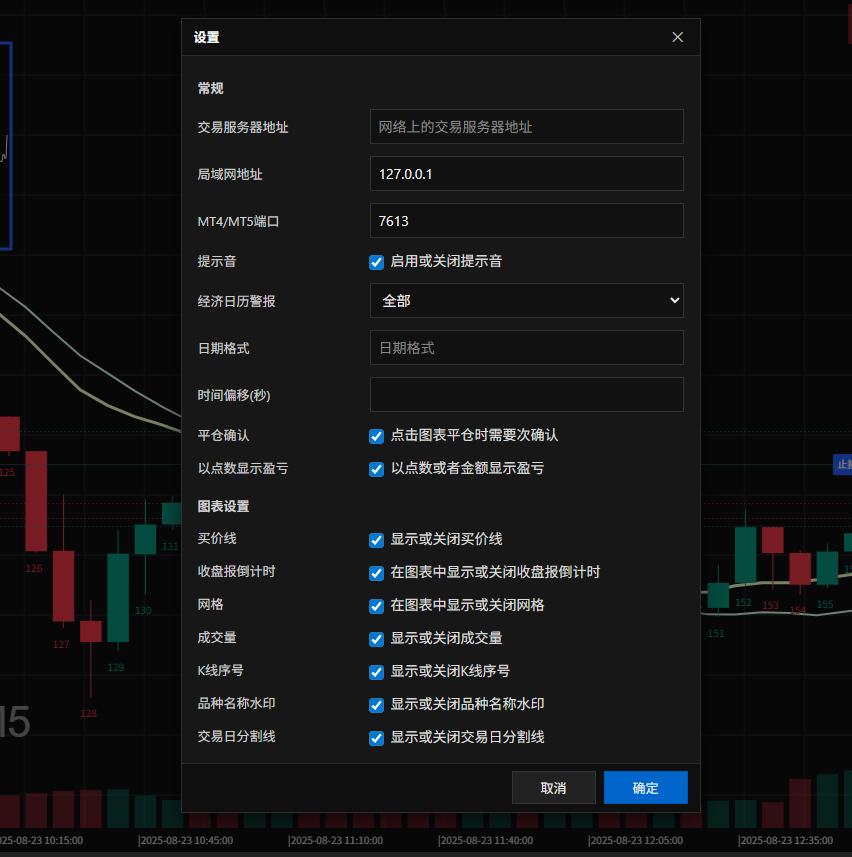The width and height of the screenshot is (852, 857).
Task: Click the 确定 button
Action: point(645,788)
